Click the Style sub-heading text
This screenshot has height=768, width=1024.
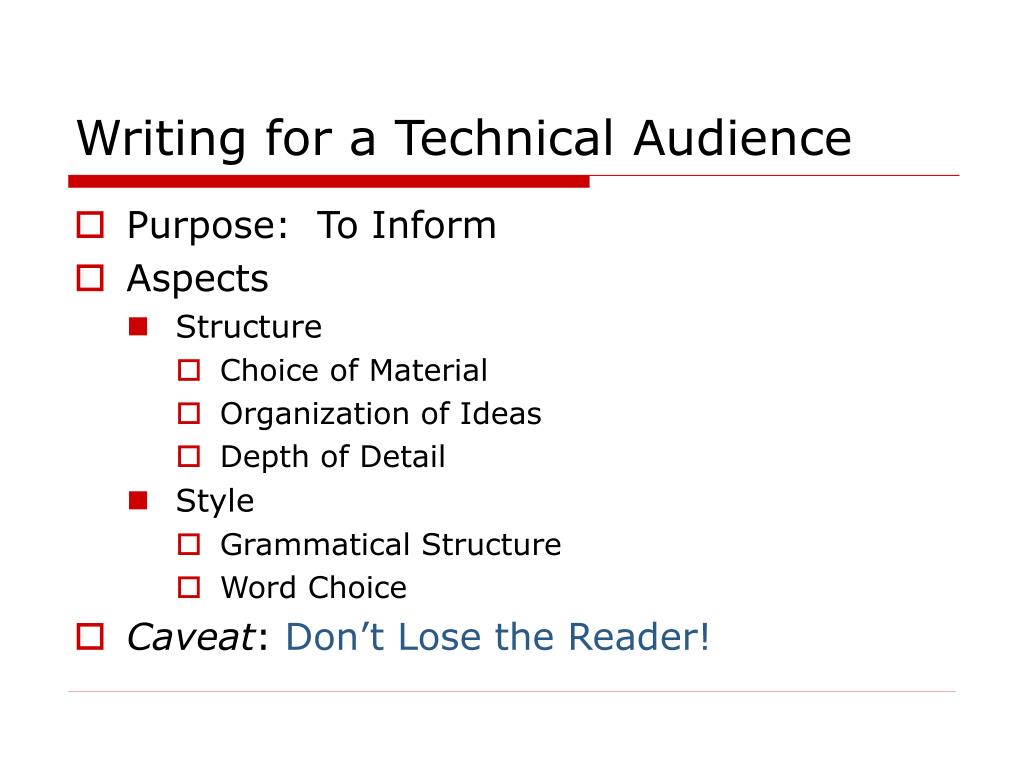pyautogui.click(x=215, y=502)
